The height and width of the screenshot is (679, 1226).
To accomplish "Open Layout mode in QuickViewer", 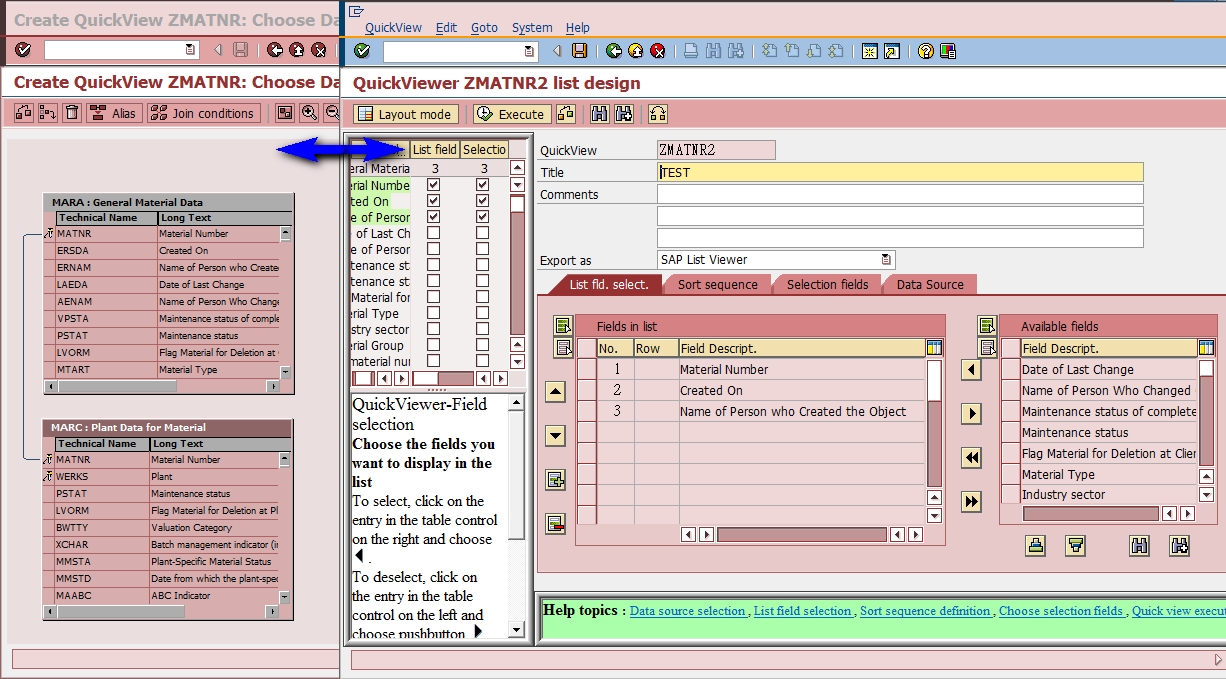I will pos(405,114).
